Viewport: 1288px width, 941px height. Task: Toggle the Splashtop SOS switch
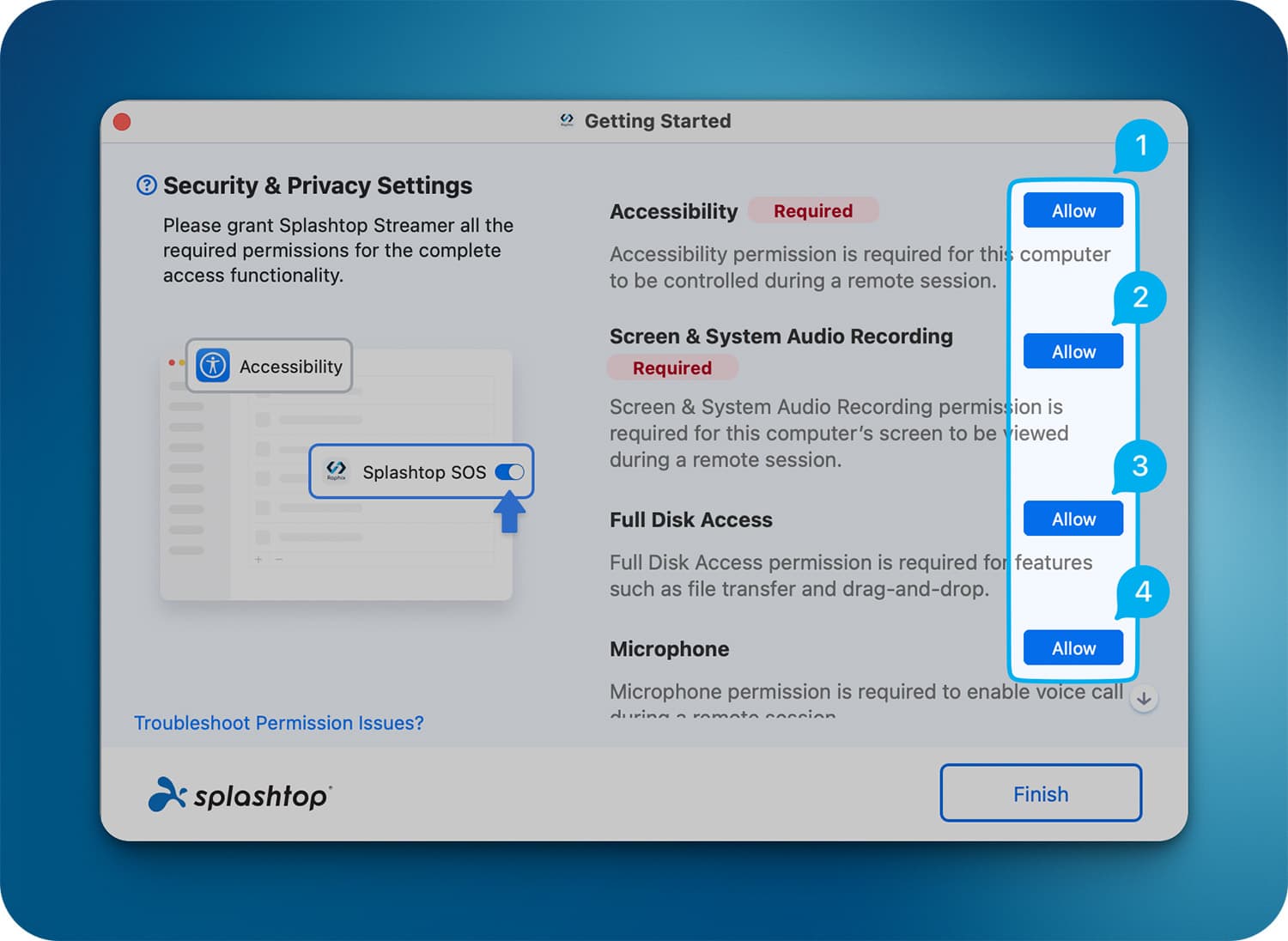click(509, 472)
